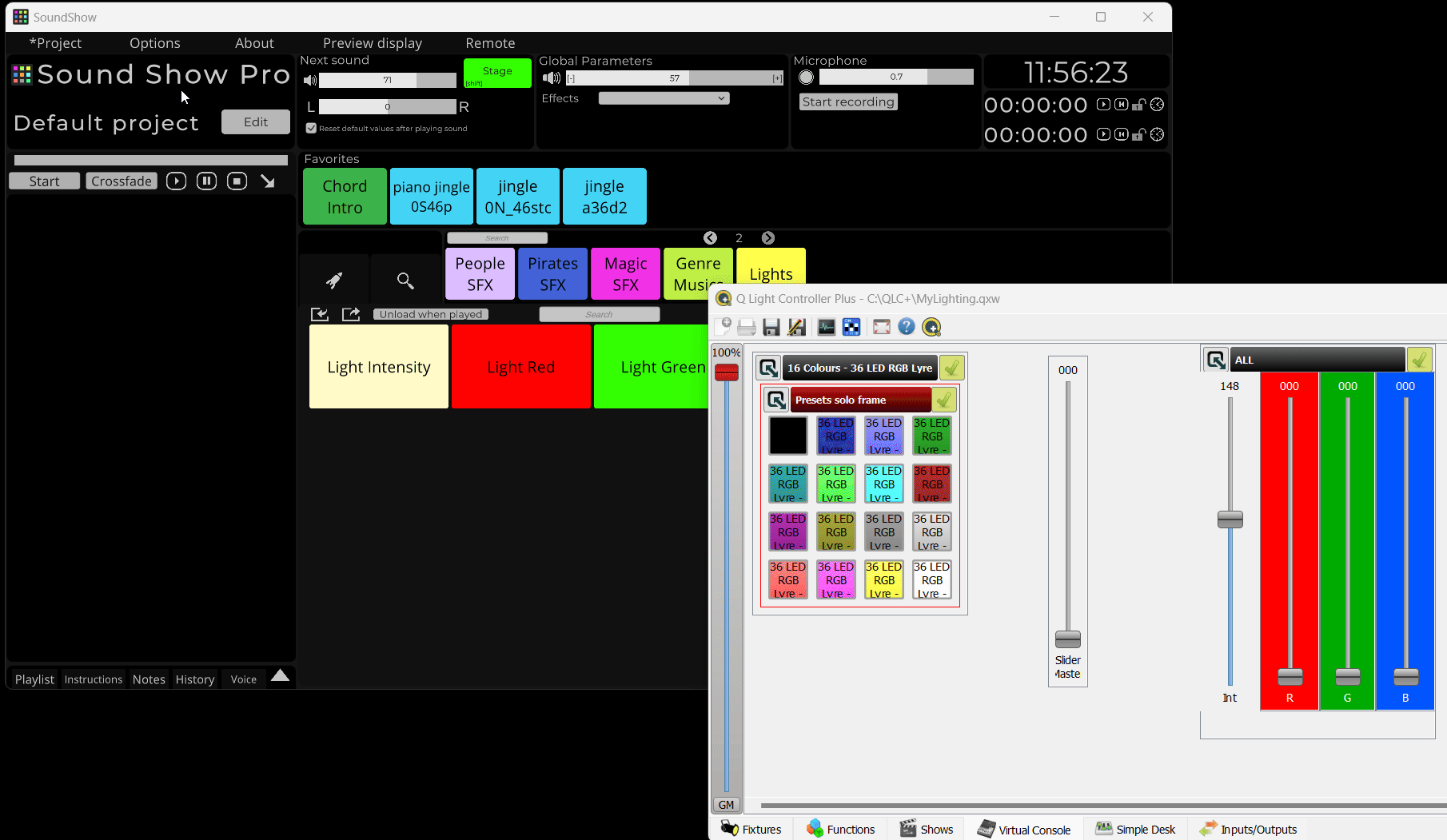The image size is (1447, 840).
Task: Toggle the first timer lock icon
Action: click(x=1139, y=105)
